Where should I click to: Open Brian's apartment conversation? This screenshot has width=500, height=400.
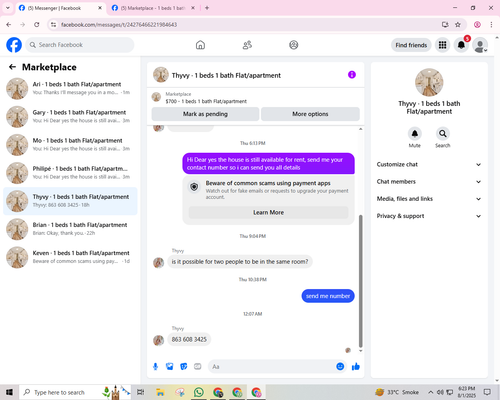(70, 229)
